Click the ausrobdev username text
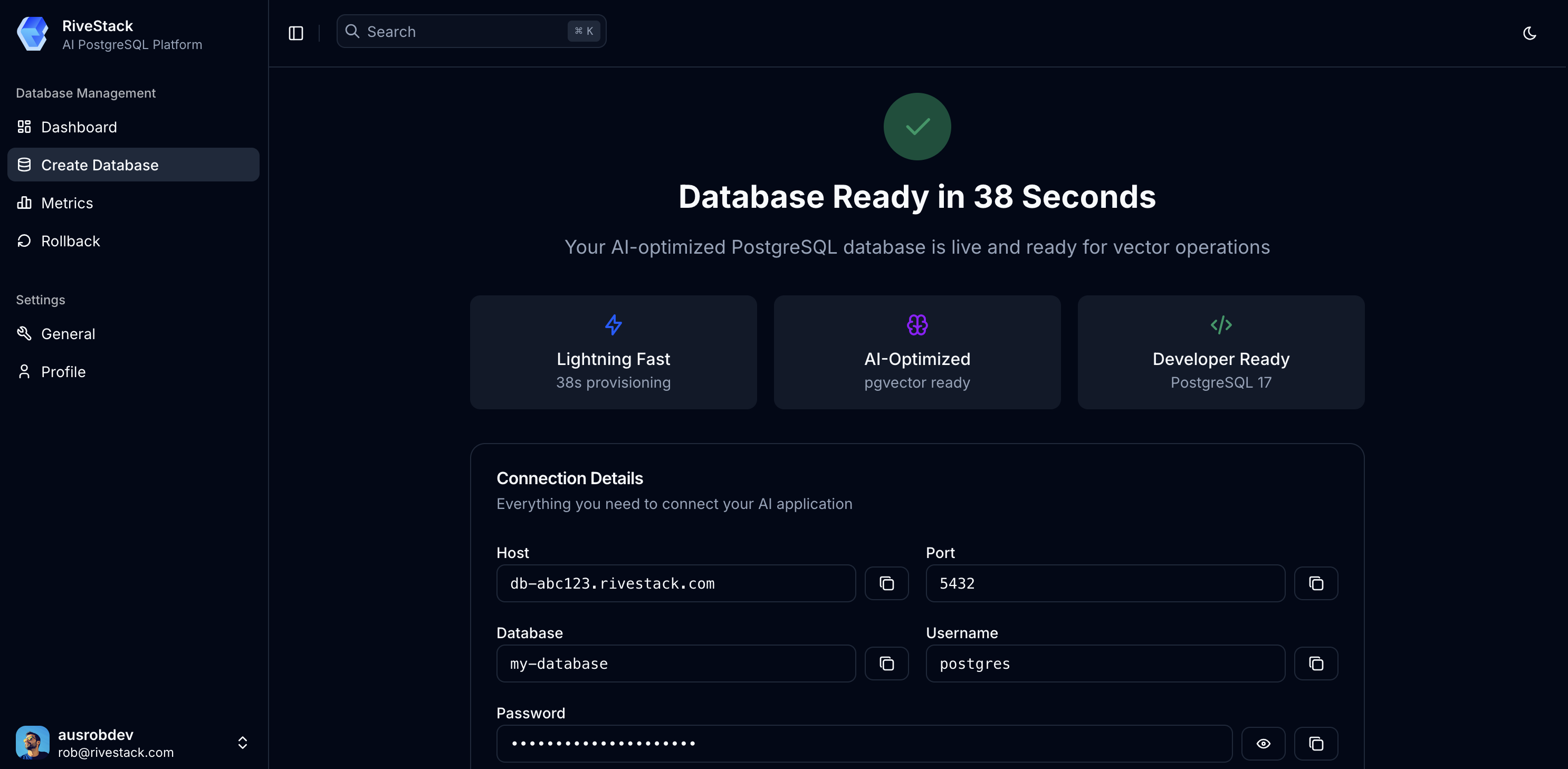This screenshot has height=769, width=1568. (x=95, y=734)
